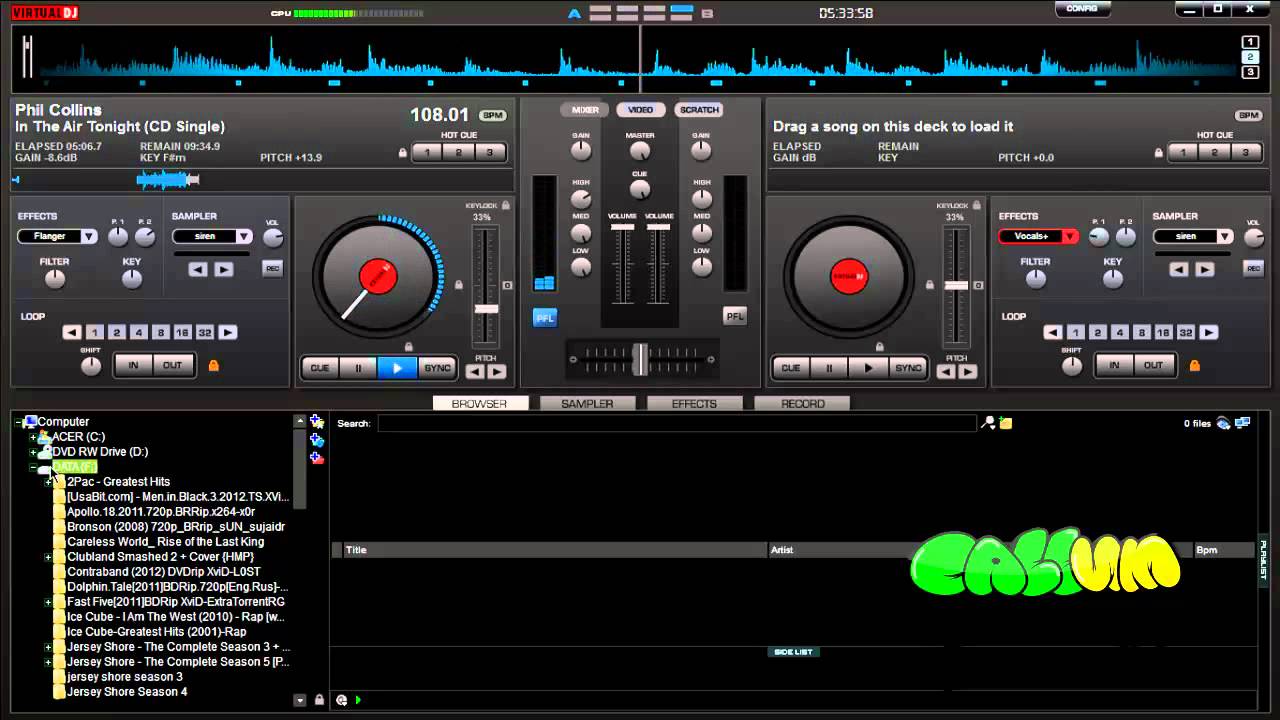Nudge left deck pitch up arrow
The image size is (1280, 720).
click(x=497, y=372)
